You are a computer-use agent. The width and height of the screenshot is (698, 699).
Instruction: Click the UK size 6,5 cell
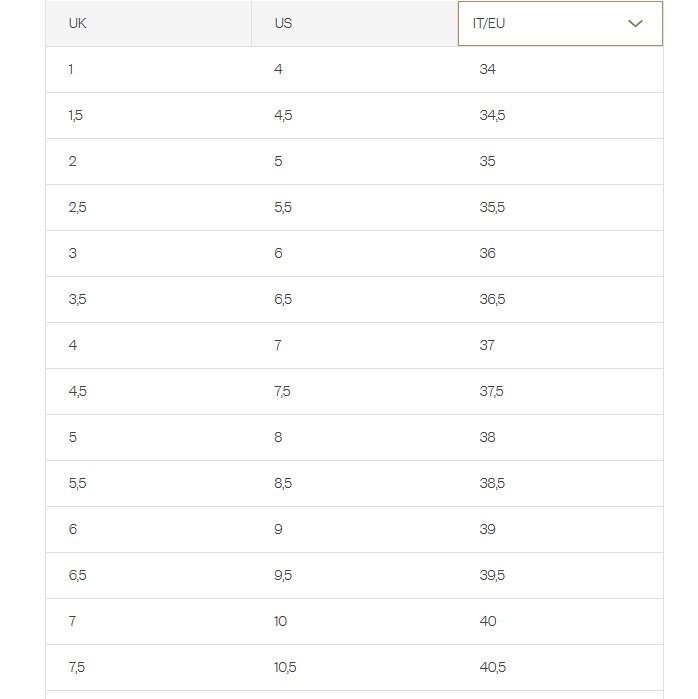pos(148,576)
